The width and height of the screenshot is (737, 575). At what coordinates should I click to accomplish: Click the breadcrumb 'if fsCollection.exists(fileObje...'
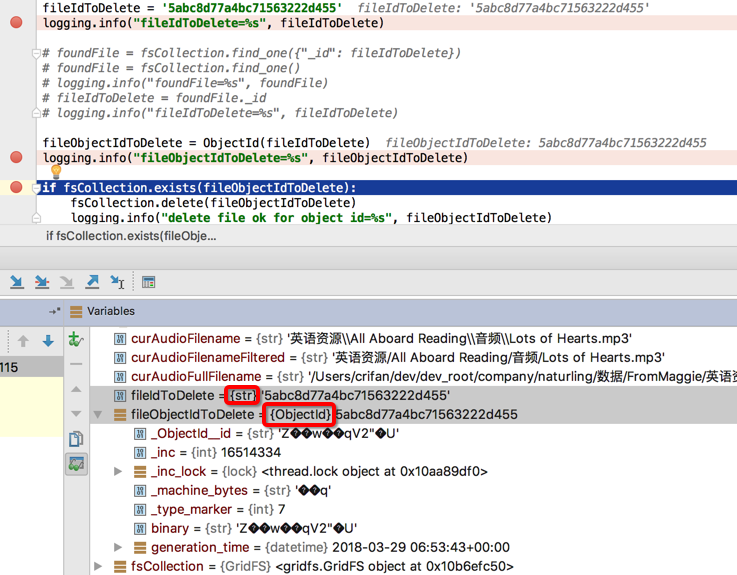[x=131, y=236]
